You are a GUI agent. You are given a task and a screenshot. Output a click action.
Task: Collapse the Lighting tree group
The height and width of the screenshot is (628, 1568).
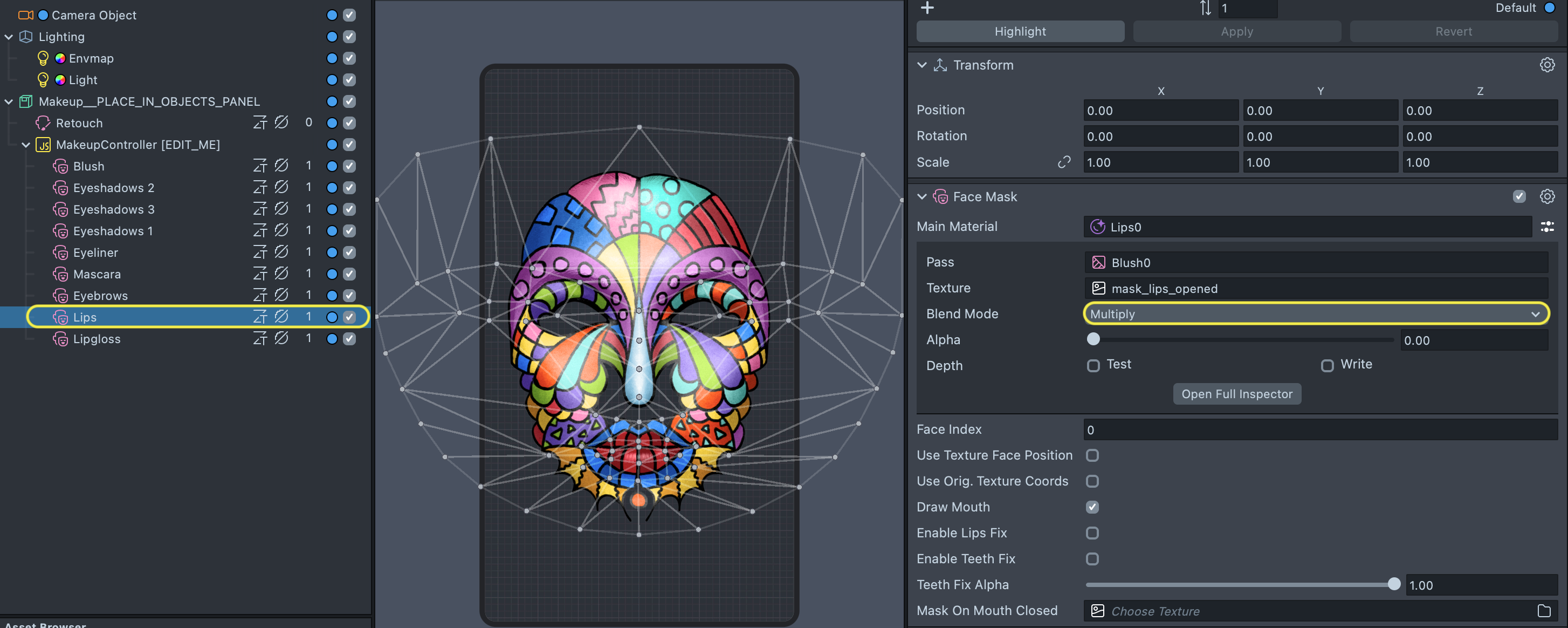pyautogui.click(x=9, y=37)
